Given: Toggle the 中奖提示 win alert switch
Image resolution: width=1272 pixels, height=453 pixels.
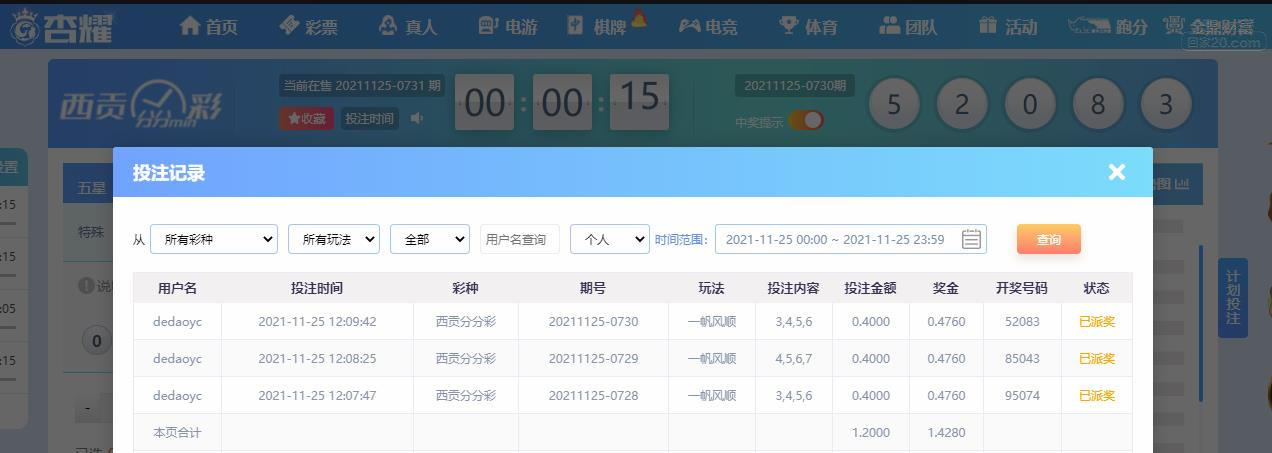Looking at the screenshot, I should click(x=806, y=121).
